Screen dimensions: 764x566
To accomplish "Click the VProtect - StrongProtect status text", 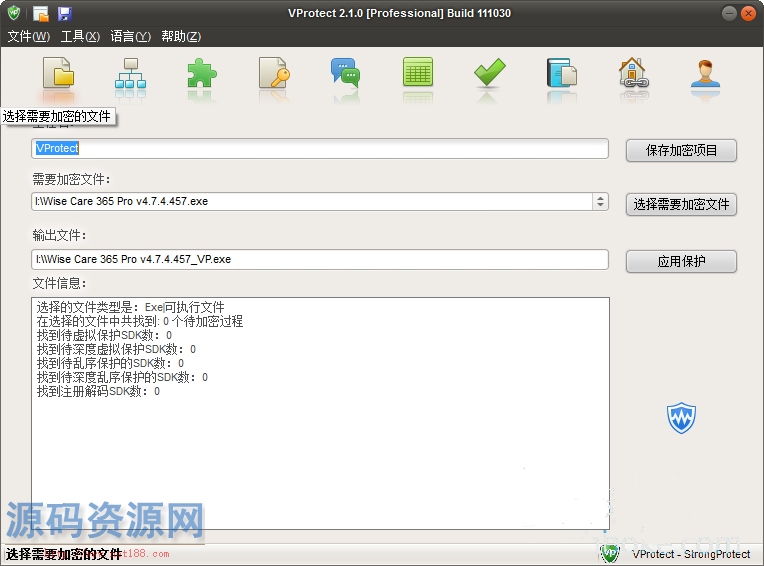I will [x=691, y=554].
